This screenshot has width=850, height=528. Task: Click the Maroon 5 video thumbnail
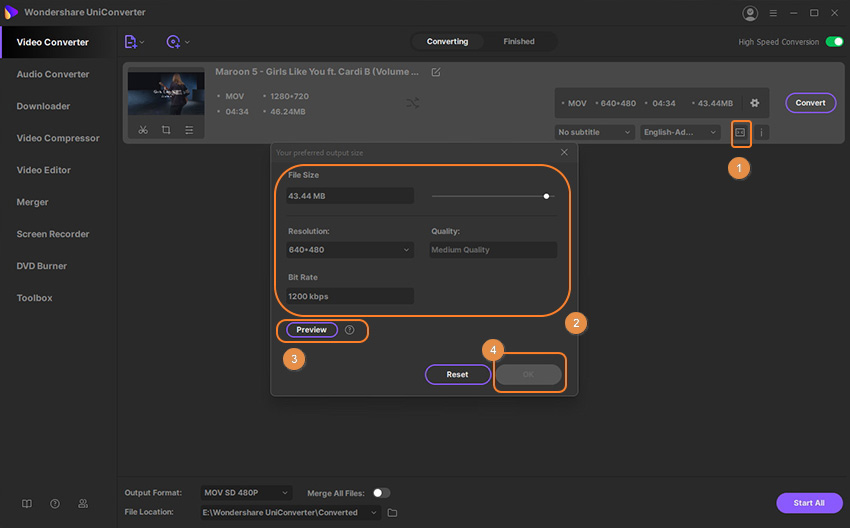coord(166,93)
